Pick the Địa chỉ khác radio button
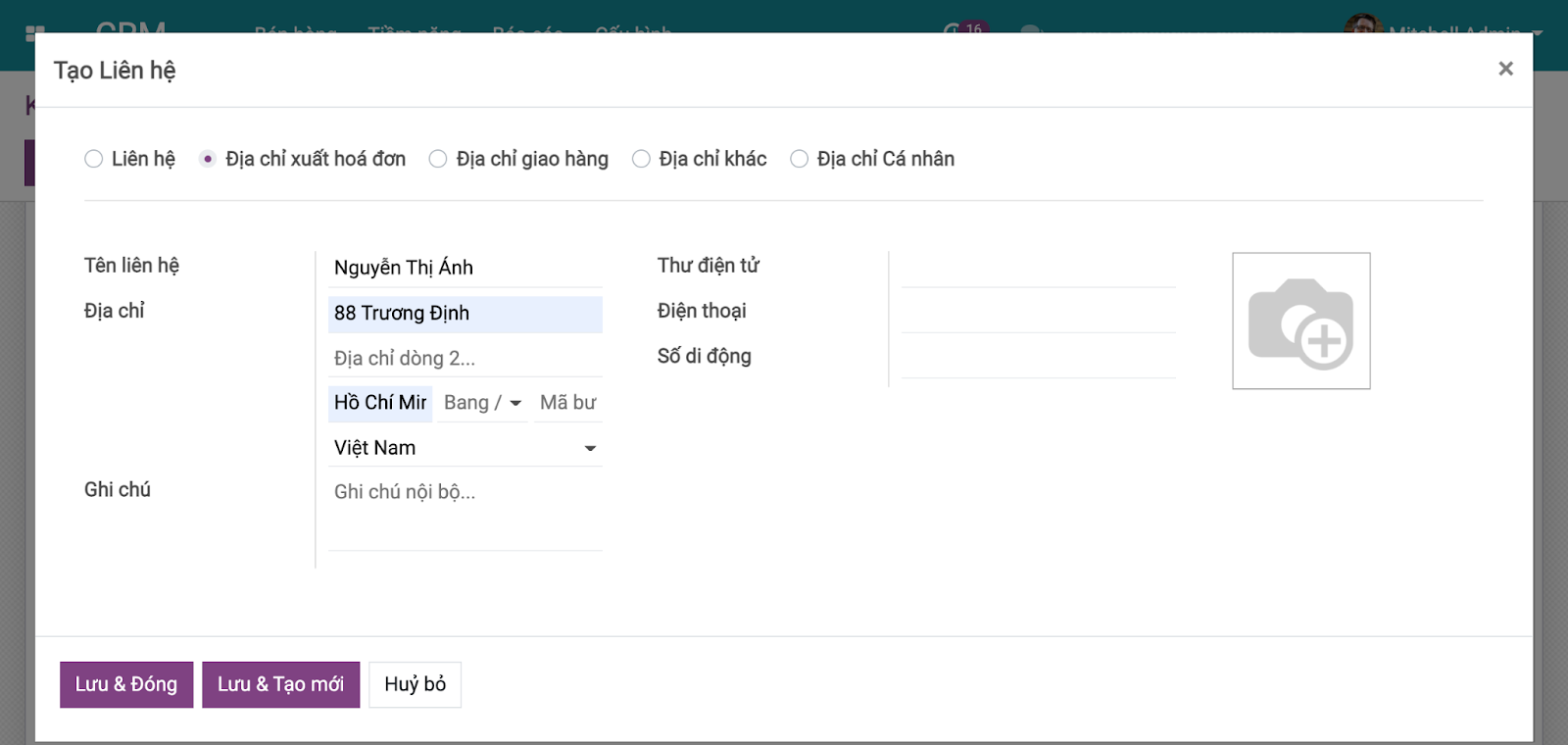The height and width of the screenshot is (745, 1568). [x=641, y=159]
